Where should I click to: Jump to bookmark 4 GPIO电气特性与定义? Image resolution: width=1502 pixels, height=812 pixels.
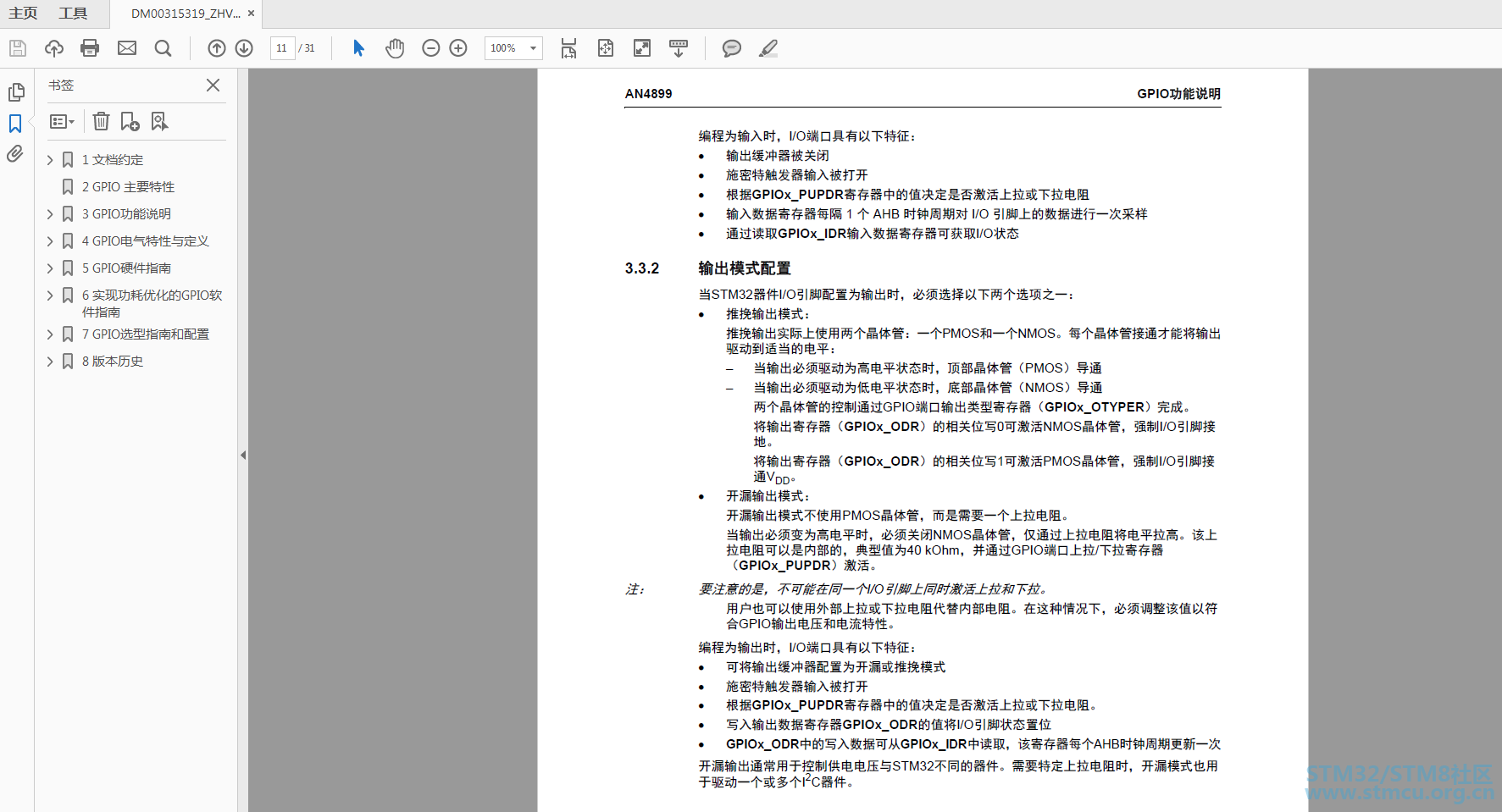coord(146,241)
